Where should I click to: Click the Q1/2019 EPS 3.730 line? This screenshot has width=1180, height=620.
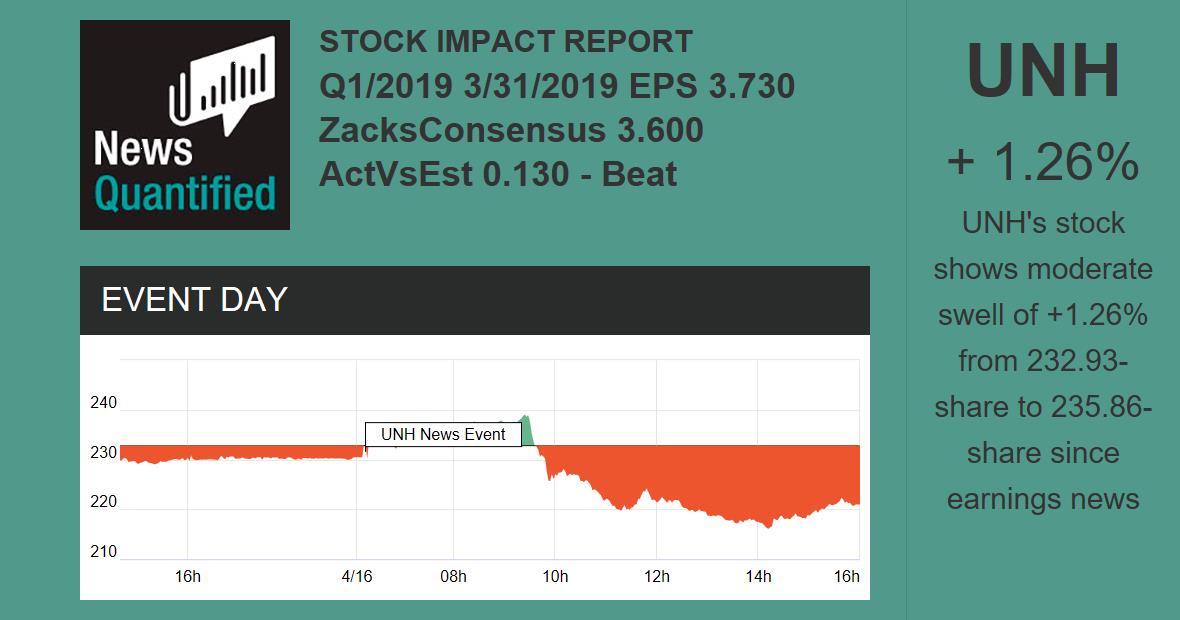click(557, 86)
